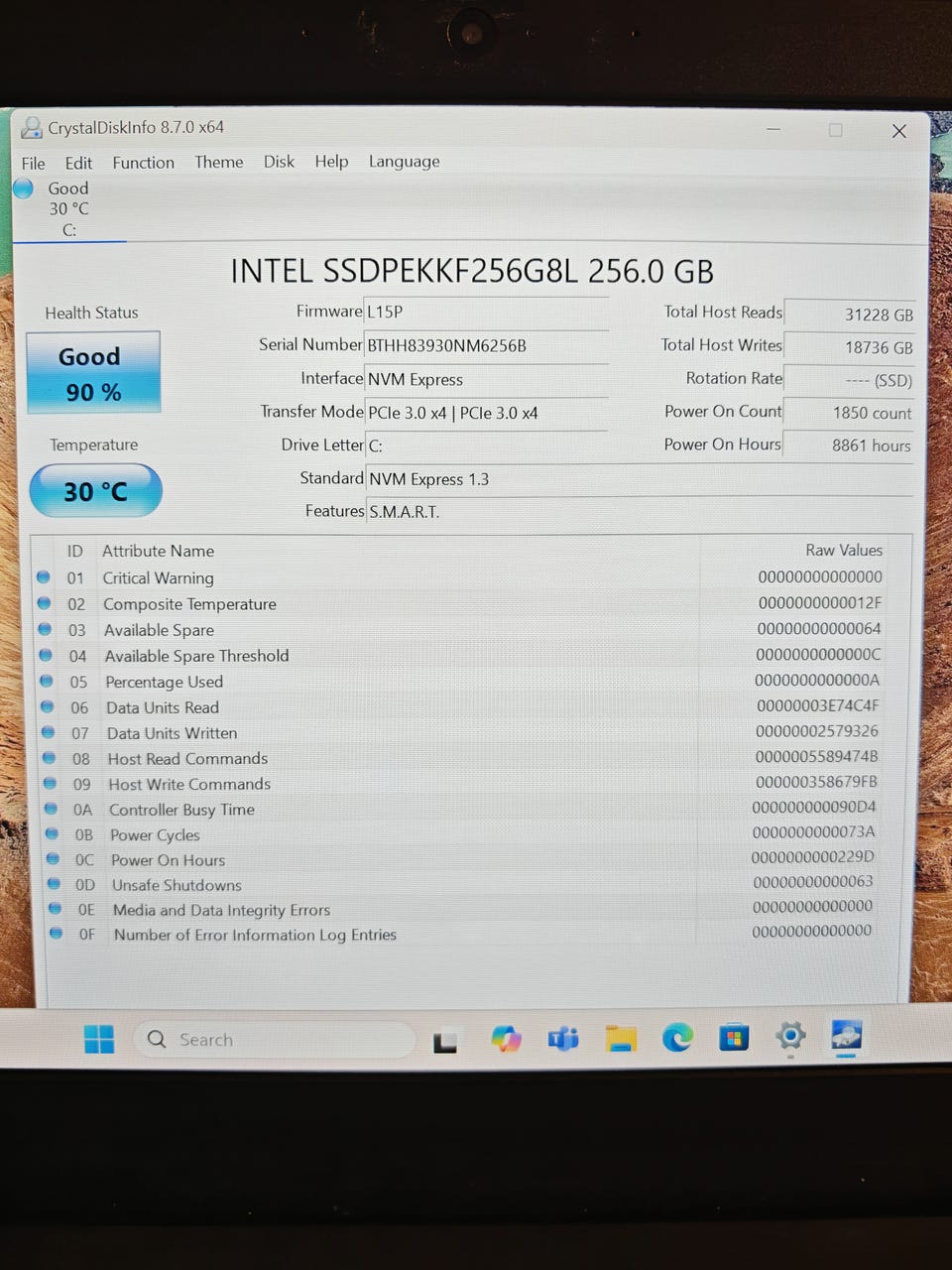Screen dimensions: 952x1270
Task: Click raw value 00000003E74C4F
Action: click(x=817, y=705)
